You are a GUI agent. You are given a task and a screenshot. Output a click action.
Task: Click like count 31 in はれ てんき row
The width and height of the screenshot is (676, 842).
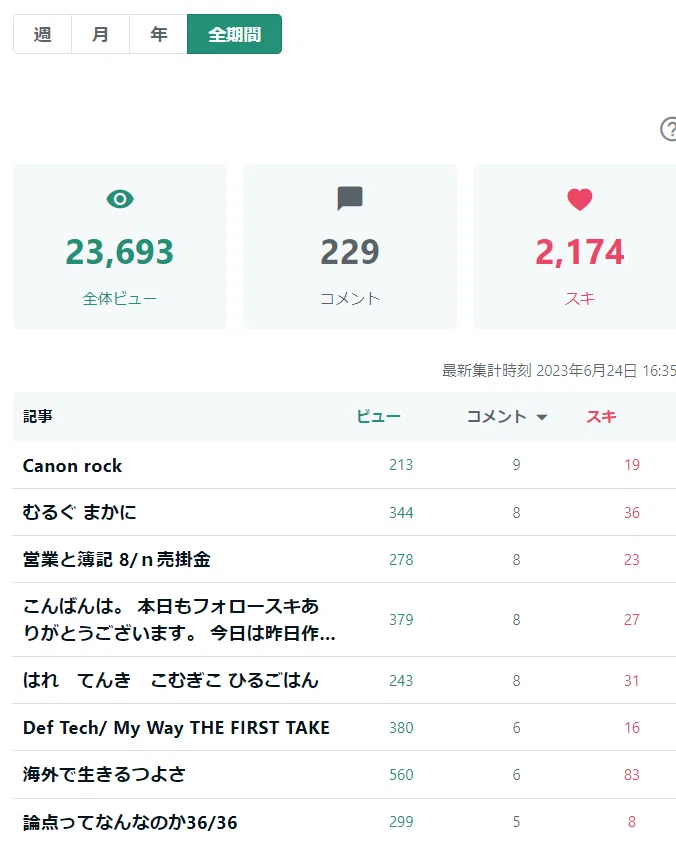coord(632,681)
